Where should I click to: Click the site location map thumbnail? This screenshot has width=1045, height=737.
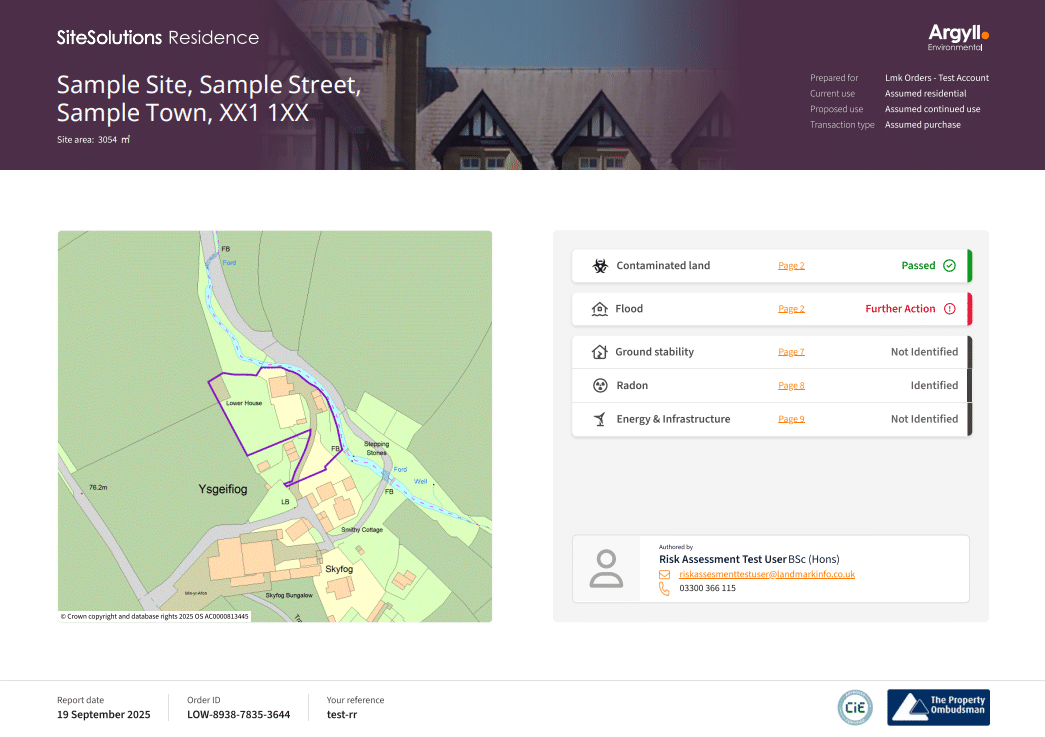click(275, 427)
